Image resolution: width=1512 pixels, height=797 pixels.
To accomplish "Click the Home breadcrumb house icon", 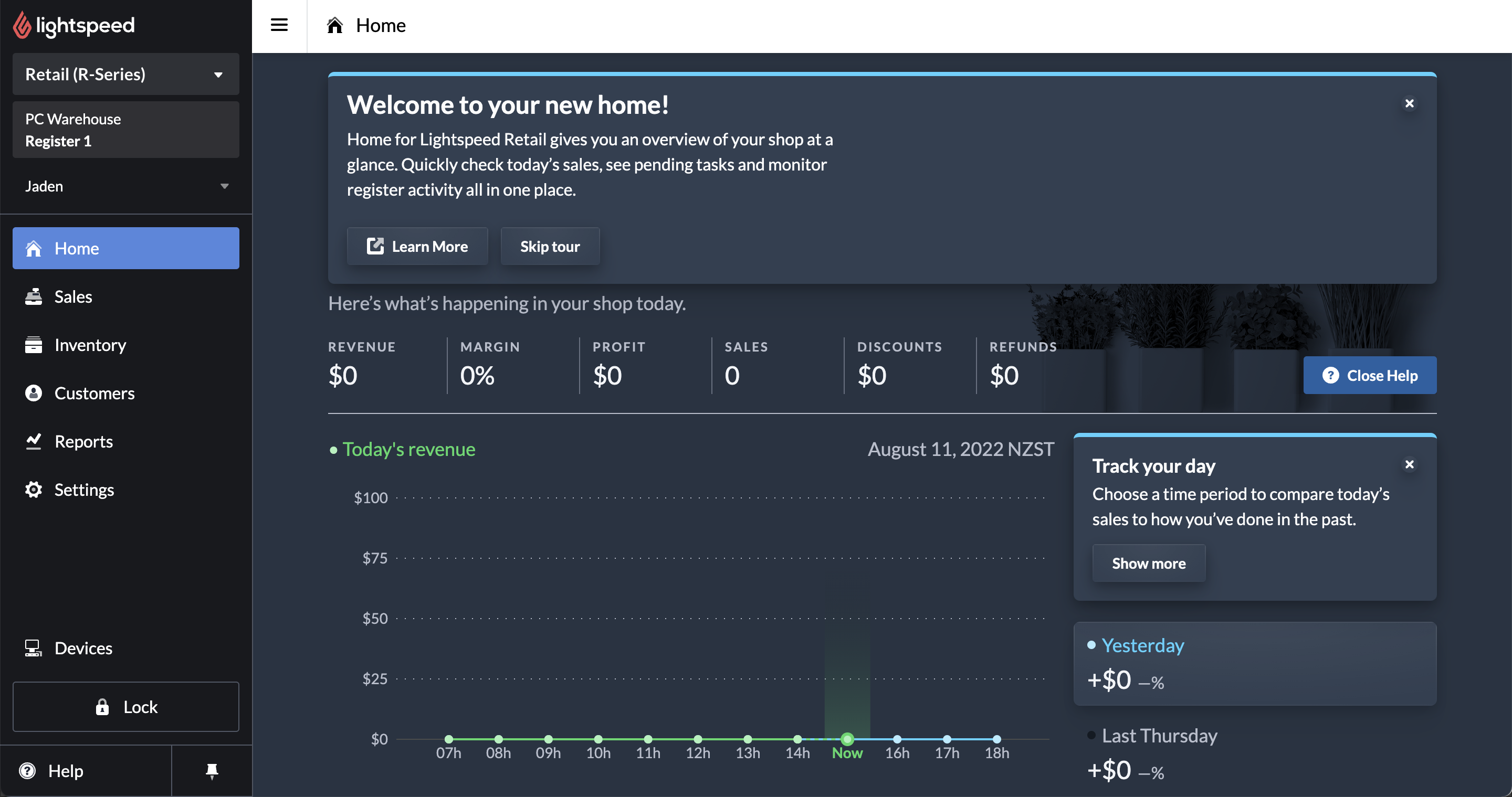I will [x=334, y=25].
